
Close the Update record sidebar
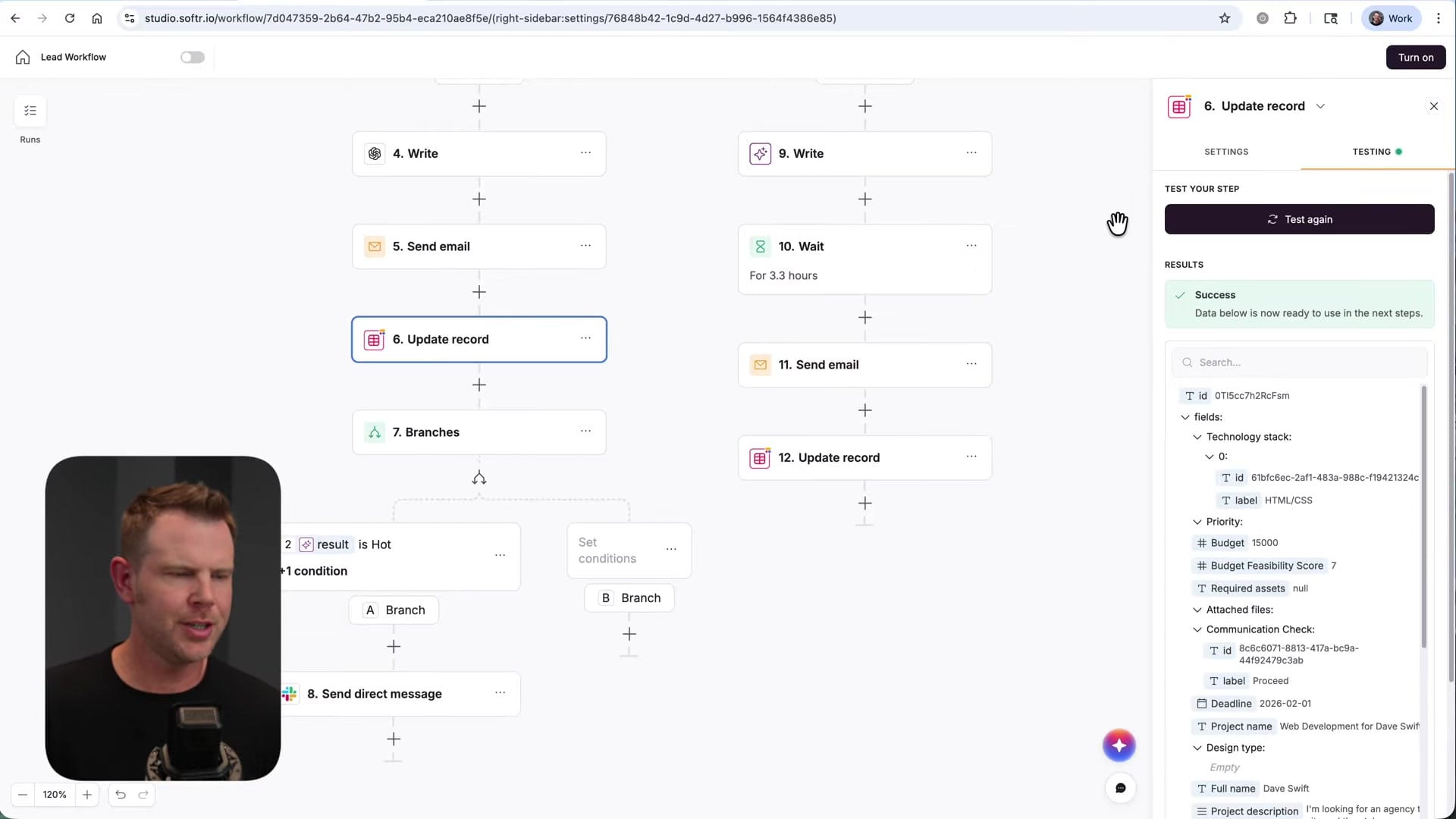point(1433,106)
